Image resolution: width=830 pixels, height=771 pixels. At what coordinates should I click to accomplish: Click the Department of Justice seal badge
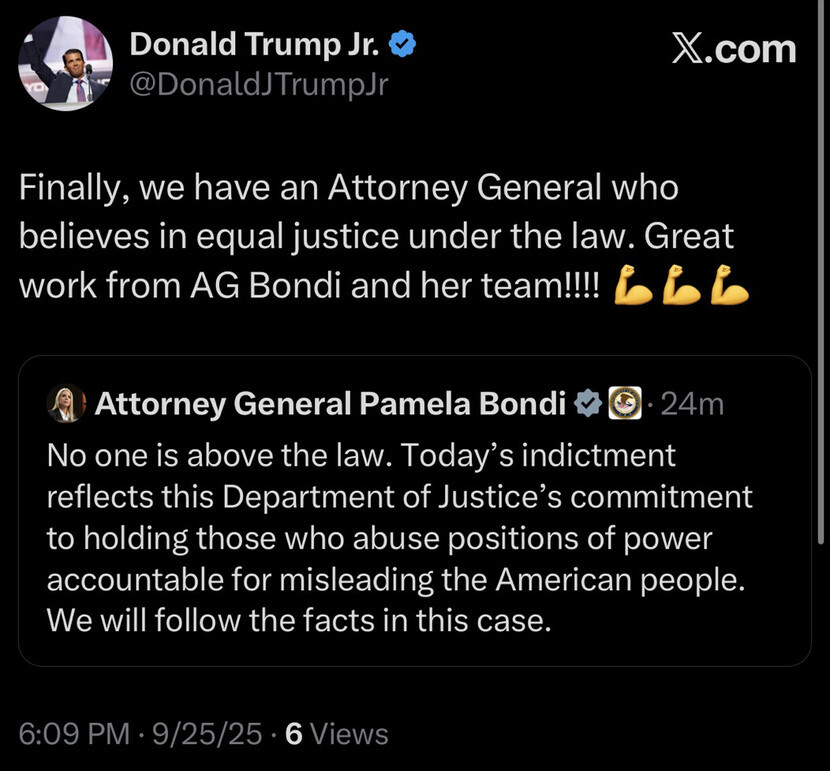click(x=625, y=403)
